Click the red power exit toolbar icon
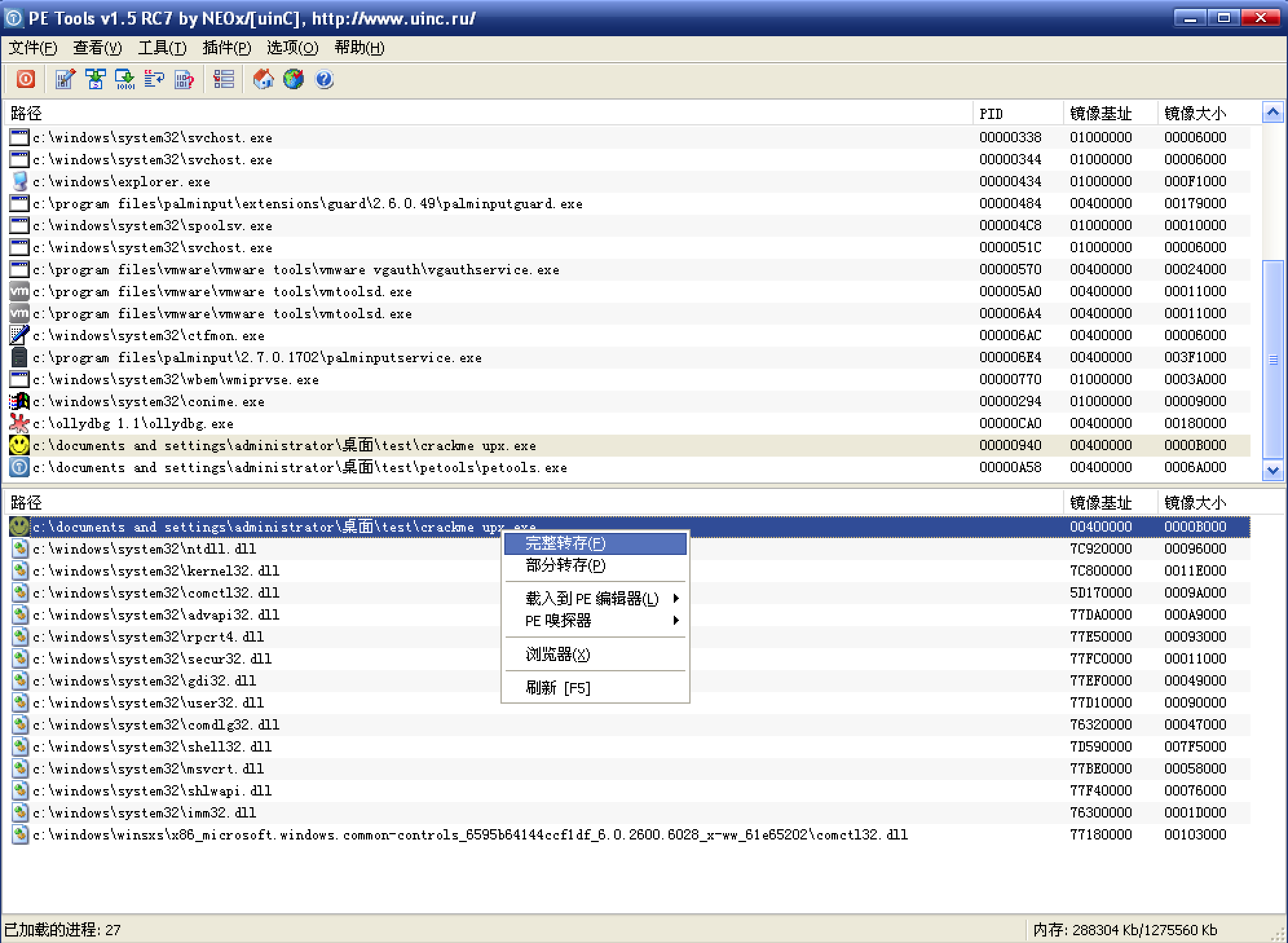1288x943 pixels. [25, 80]
